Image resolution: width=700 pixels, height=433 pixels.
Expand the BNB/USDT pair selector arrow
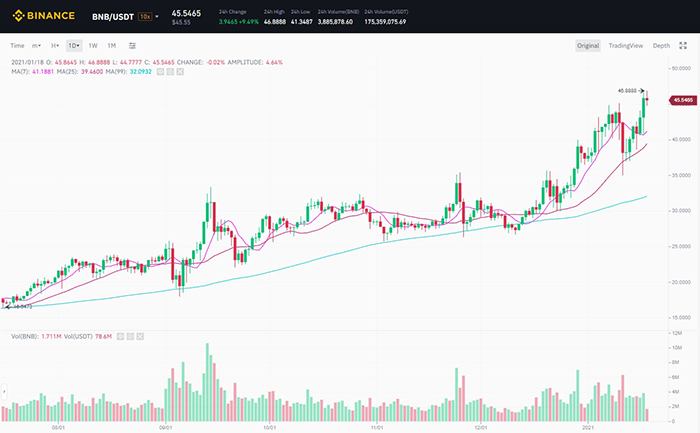pos(157,17)
